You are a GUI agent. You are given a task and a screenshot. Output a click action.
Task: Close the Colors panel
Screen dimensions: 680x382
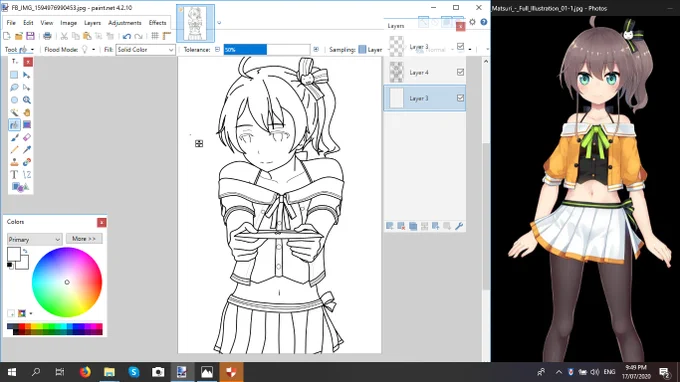(101, 222)
